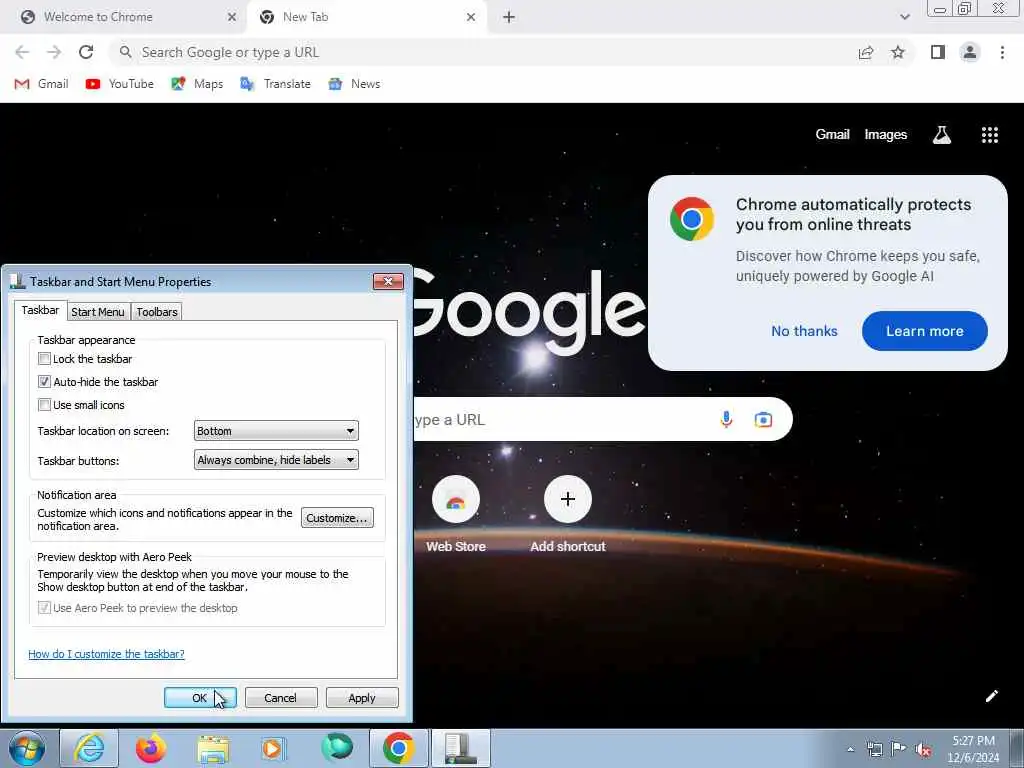This screenshot has height=768, width=1024.
Task: Click Cancel in Taskbar Properties
Action: tap(281, 697)
